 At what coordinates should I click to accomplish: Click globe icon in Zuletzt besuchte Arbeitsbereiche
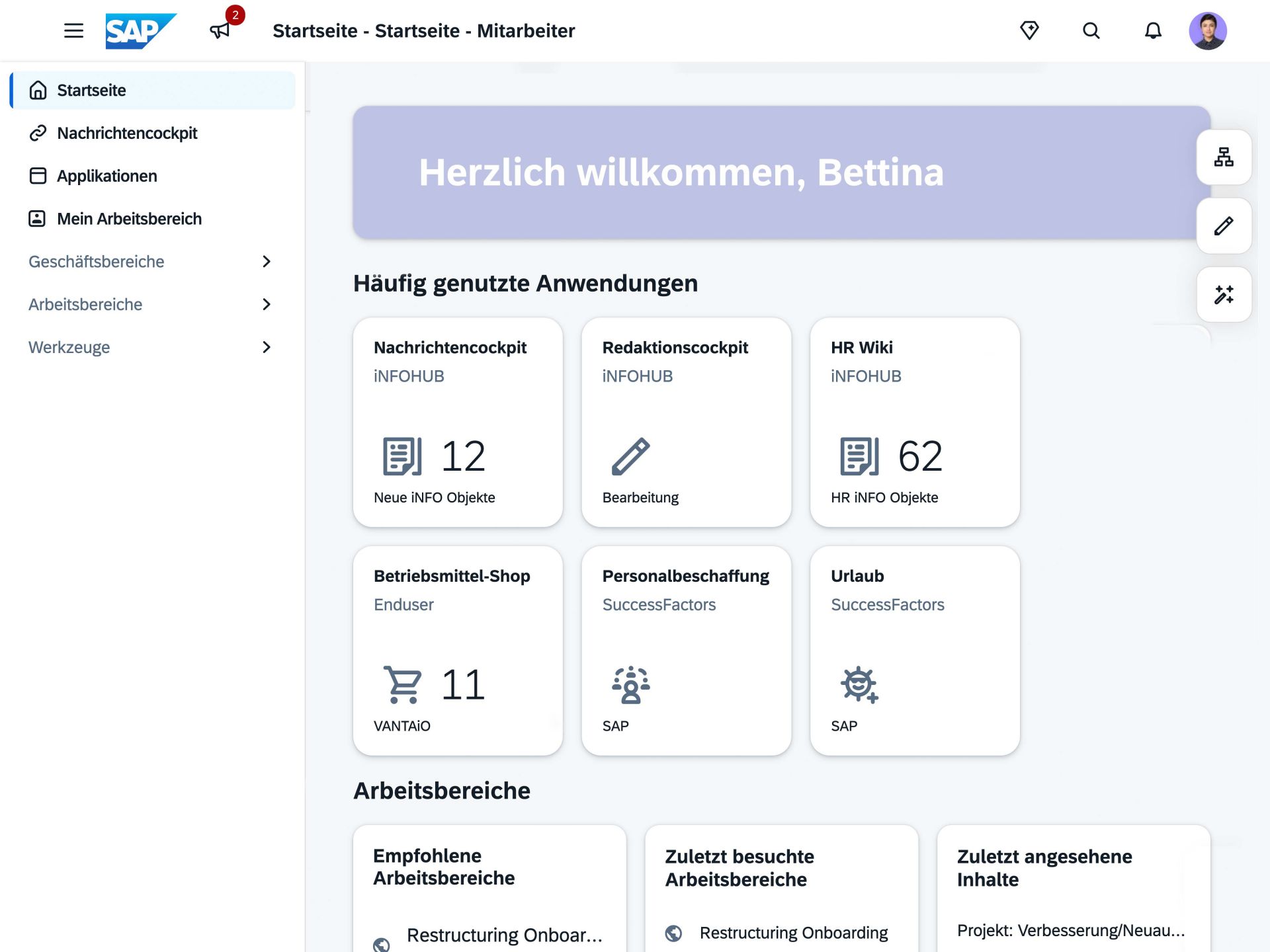(673, 933)
